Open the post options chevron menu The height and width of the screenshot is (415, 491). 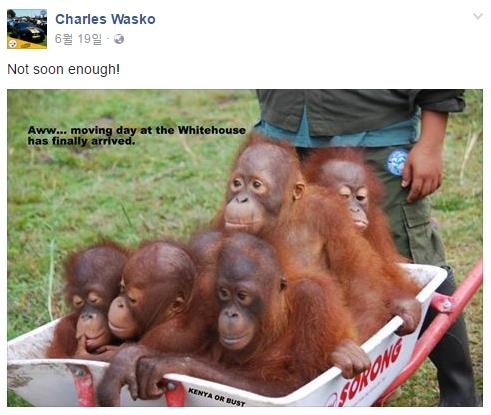478,16
